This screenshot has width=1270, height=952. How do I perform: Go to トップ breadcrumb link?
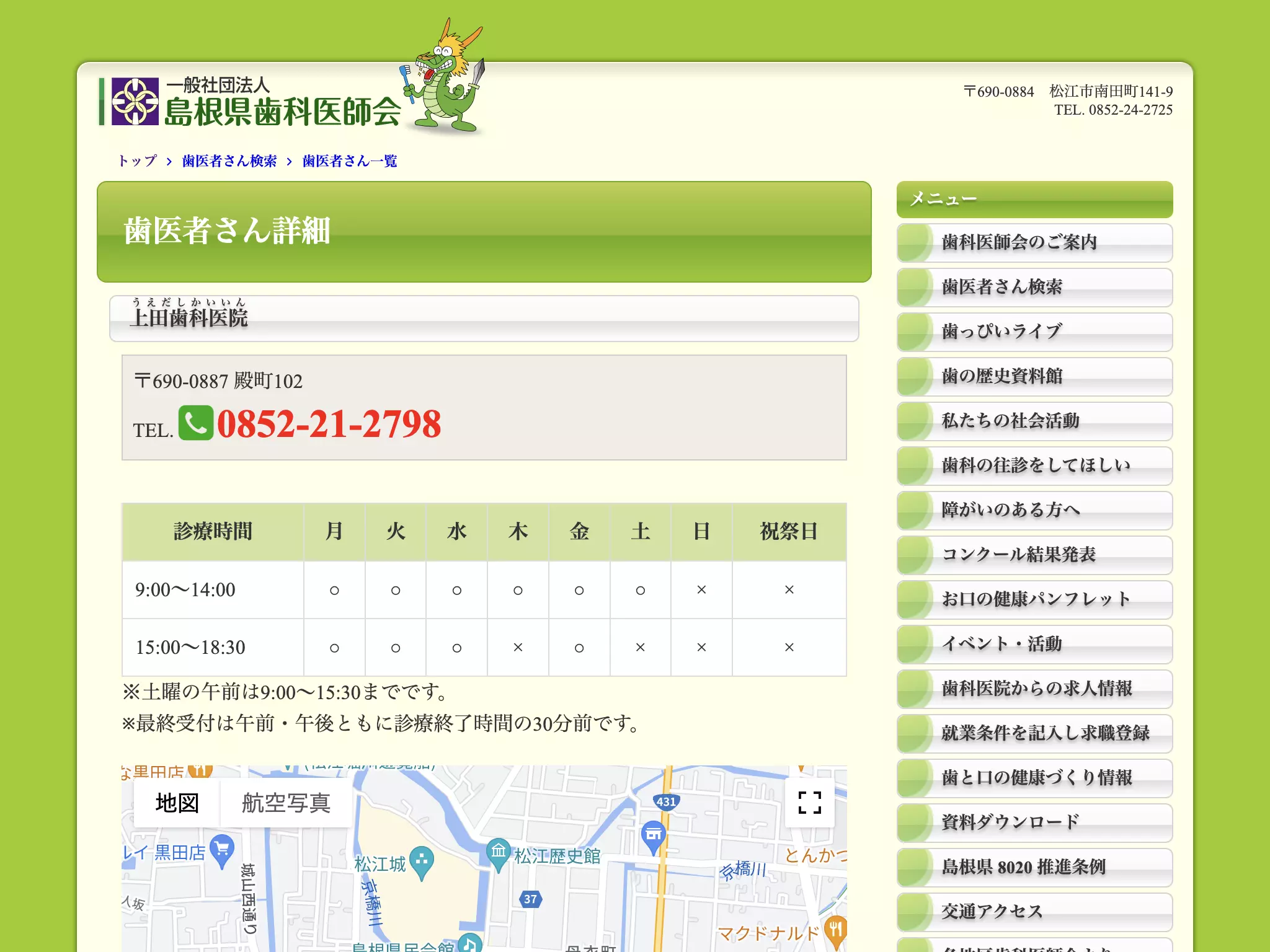pyautogui.click(x=137, y=161)
